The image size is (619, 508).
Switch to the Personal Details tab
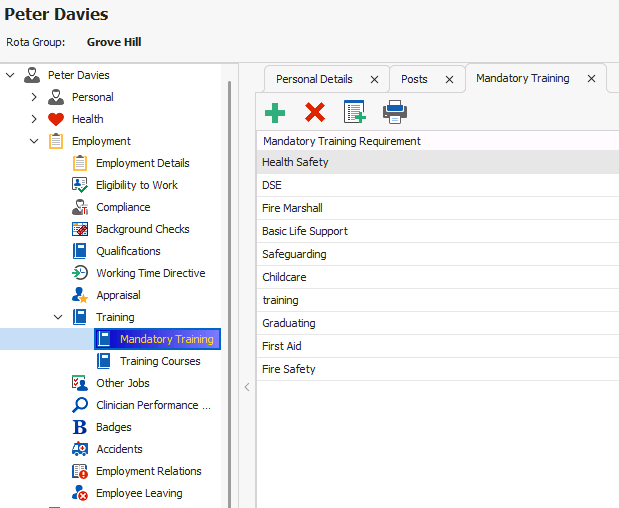[314, 79]
